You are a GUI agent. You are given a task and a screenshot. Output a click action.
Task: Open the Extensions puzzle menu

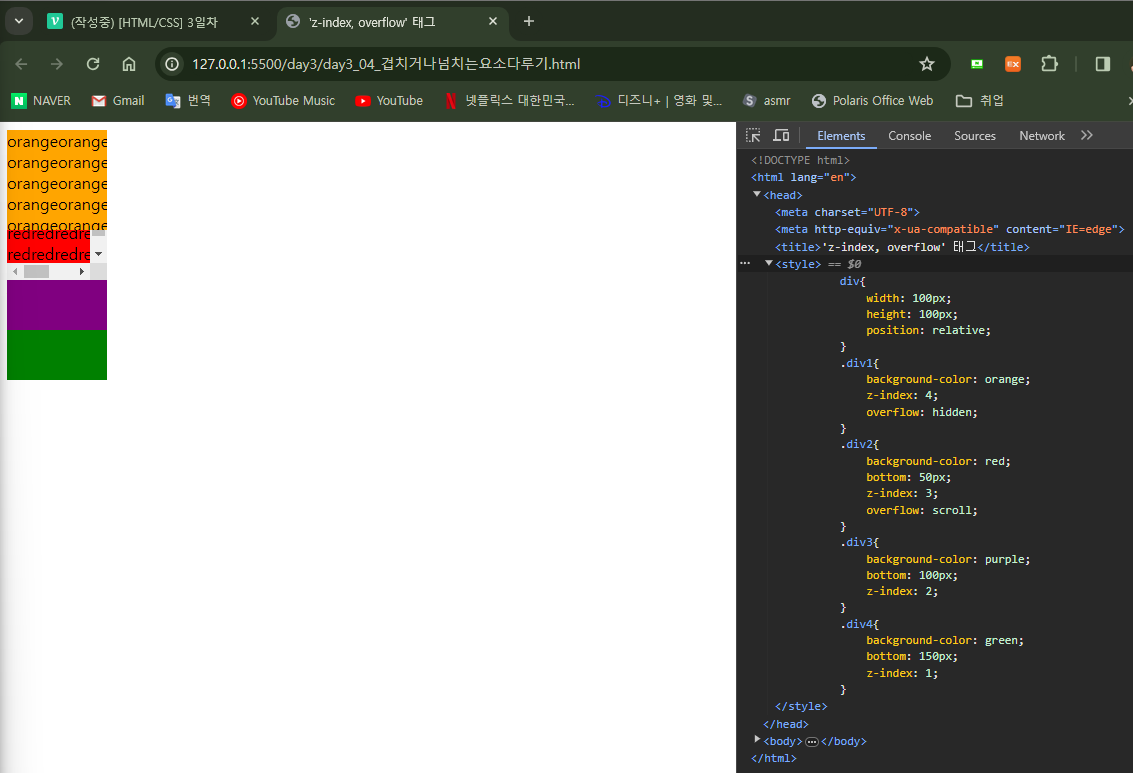1049,64
